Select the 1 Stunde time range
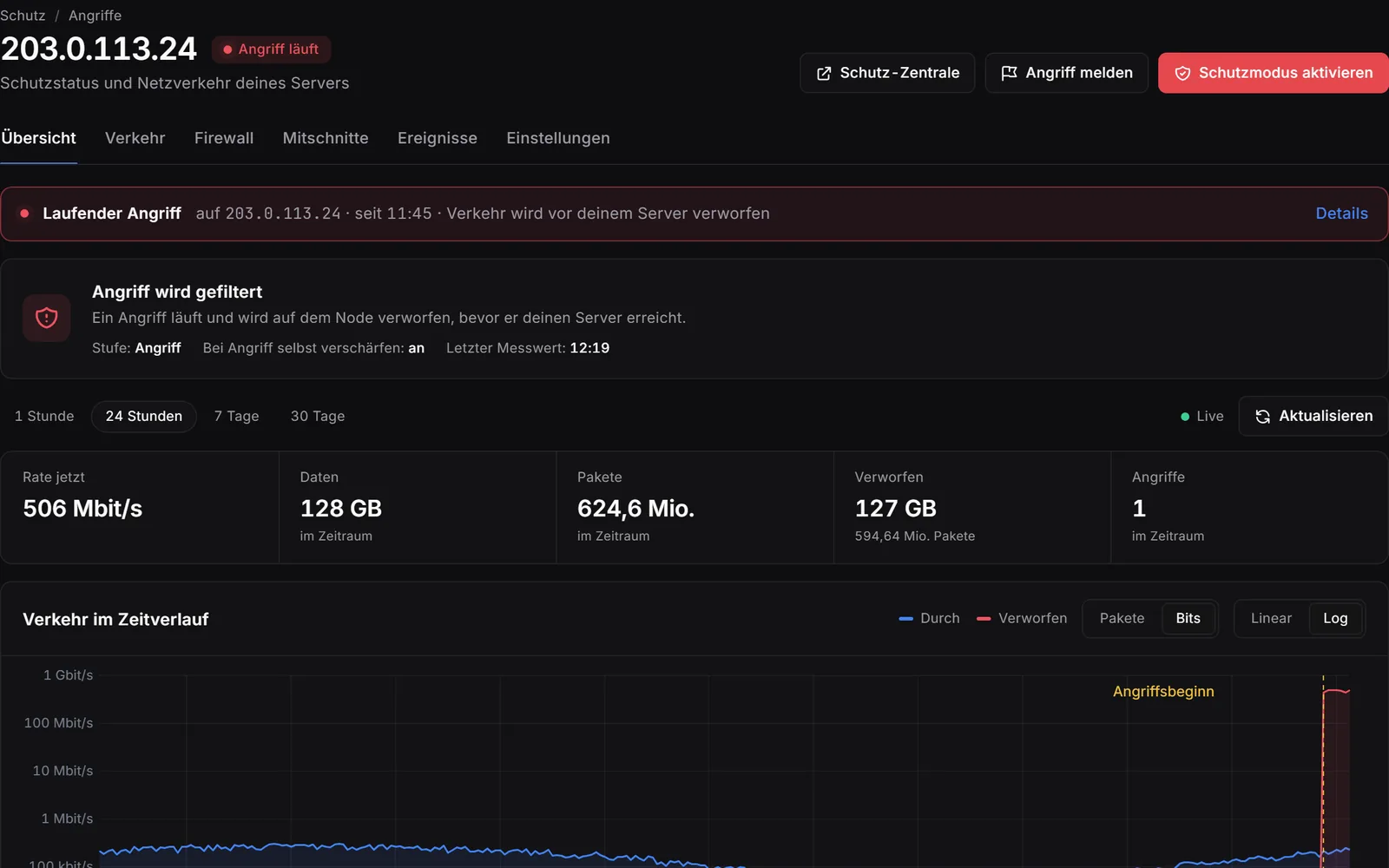This screenshot has height=868, width=1389. point(44,417)
